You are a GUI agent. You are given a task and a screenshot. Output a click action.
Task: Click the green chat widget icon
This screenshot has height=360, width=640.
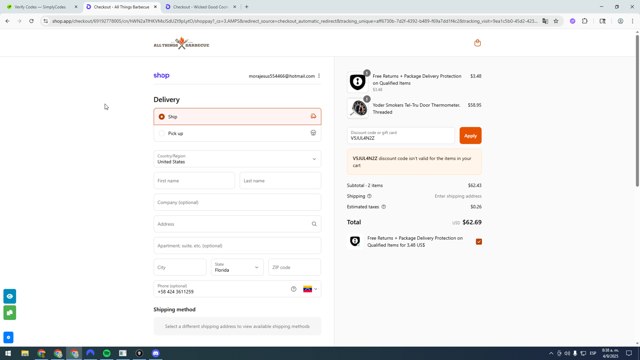click(x=10, y=313)
